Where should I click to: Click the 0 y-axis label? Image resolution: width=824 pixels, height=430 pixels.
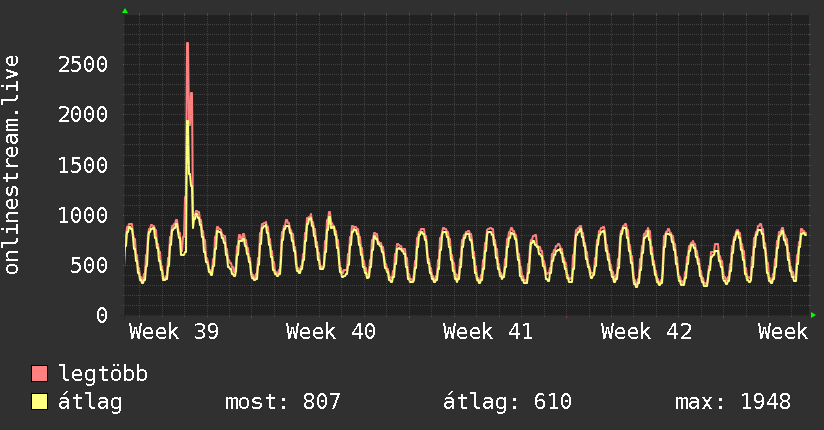point(102,315)
